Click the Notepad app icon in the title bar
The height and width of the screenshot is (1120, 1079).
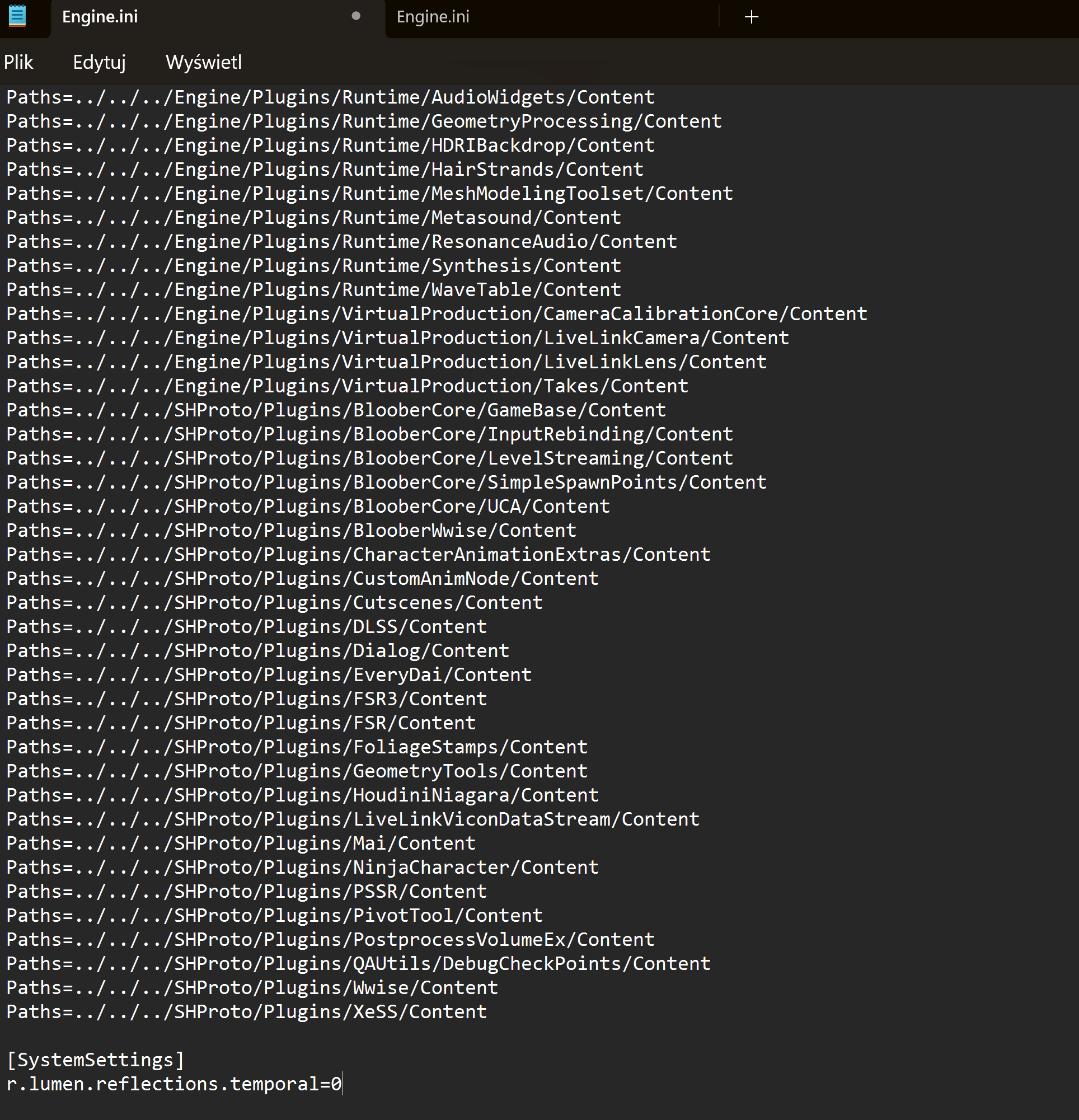17,16
